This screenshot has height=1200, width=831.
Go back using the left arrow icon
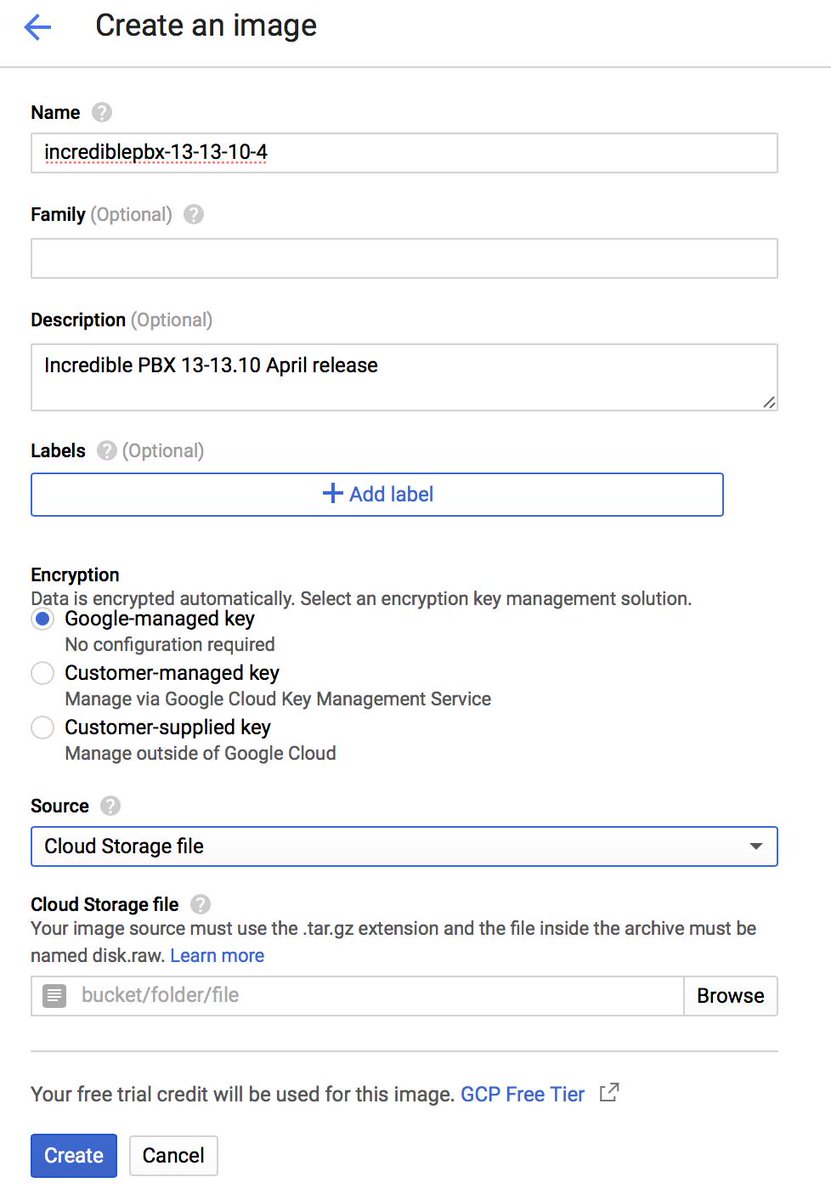pyautogui.click(x=37, y=26)
